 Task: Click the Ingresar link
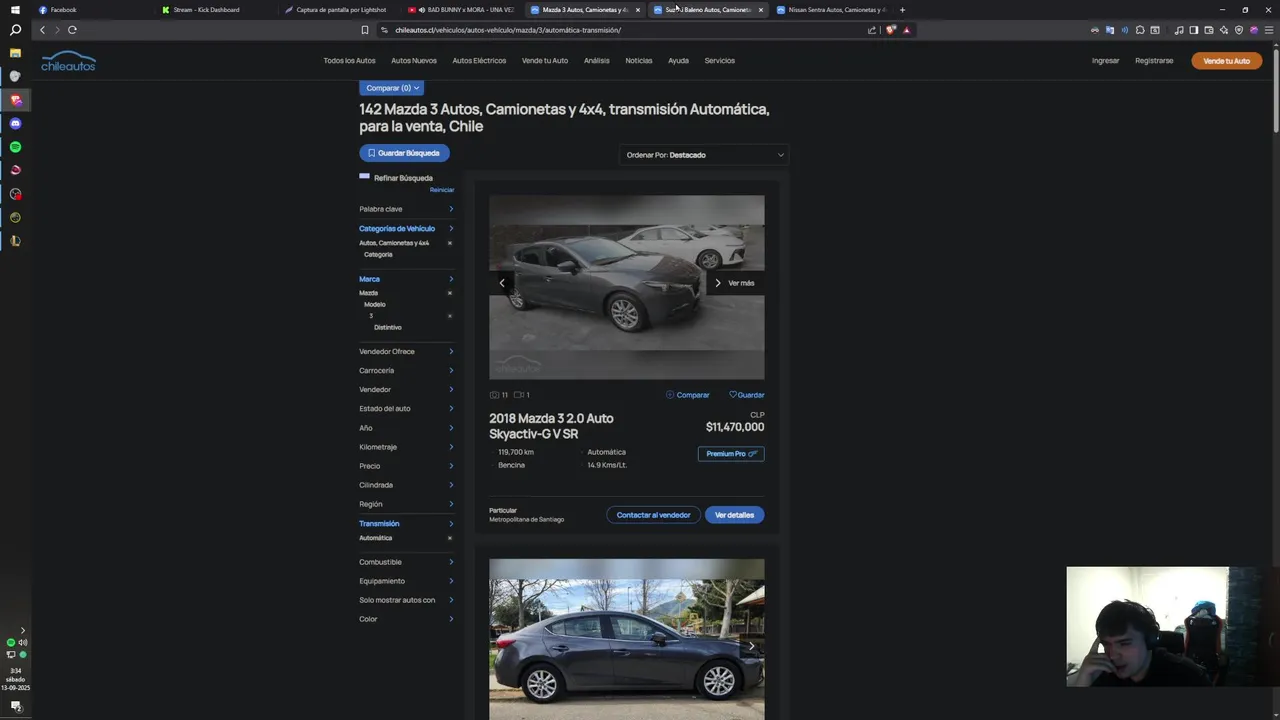point(1105,61)
